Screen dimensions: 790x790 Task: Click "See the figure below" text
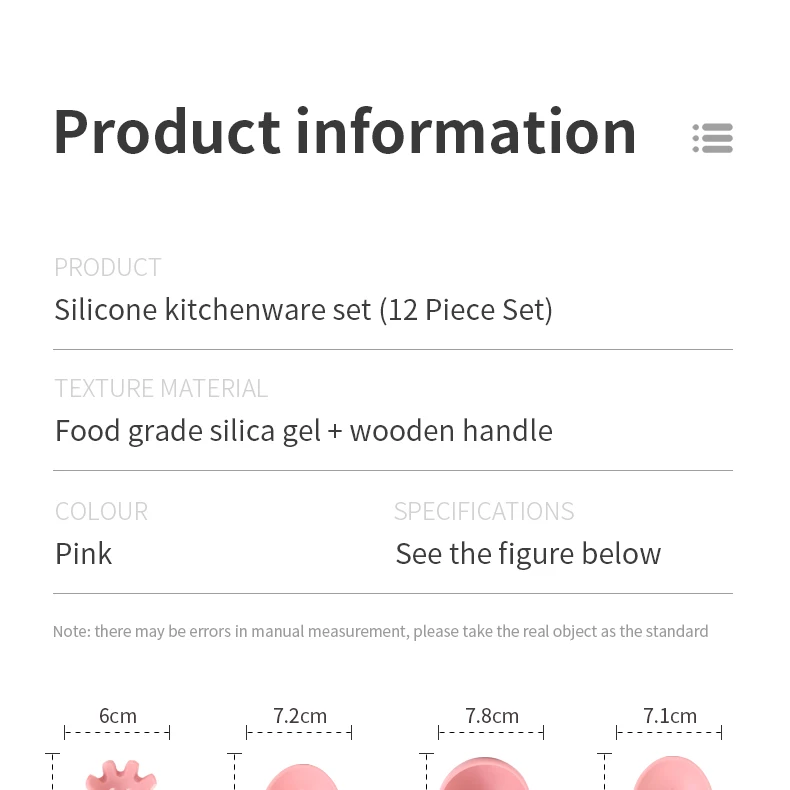(x=528, y=554)
